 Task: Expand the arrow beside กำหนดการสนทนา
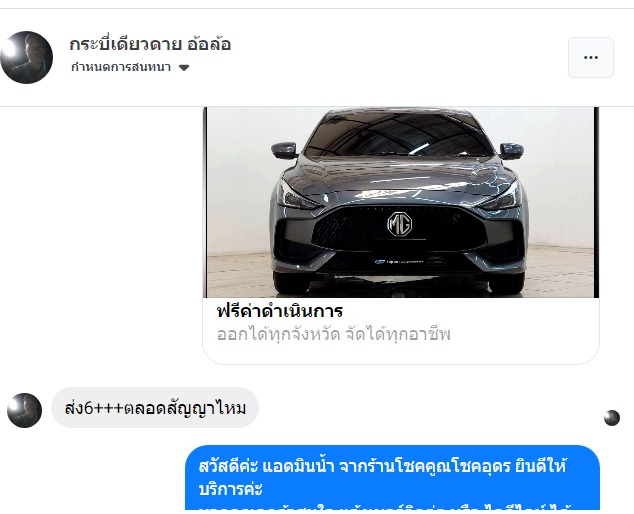pyautogui.click(x=184, y=68)
